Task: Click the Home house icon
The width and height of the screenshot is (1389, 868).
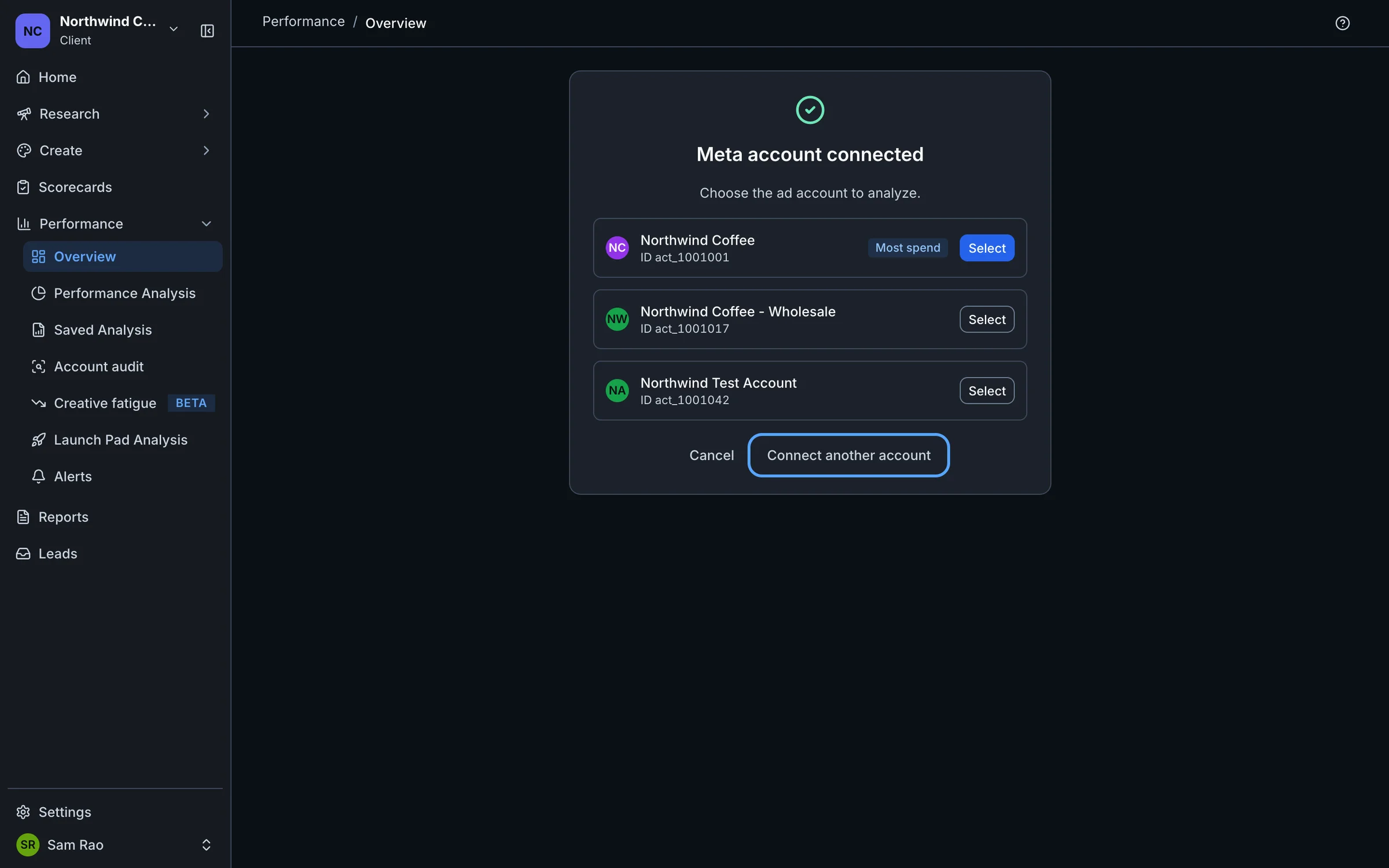Action: (23, 77)
